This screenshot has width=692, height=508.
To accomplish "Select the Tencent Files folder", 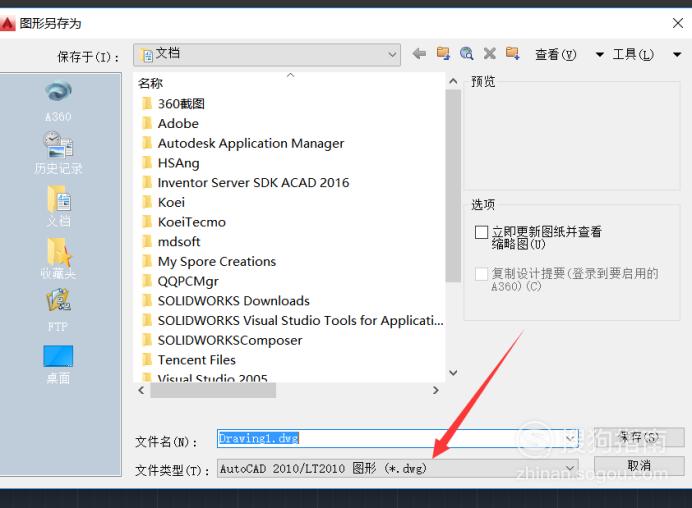I will click(188, 360).
